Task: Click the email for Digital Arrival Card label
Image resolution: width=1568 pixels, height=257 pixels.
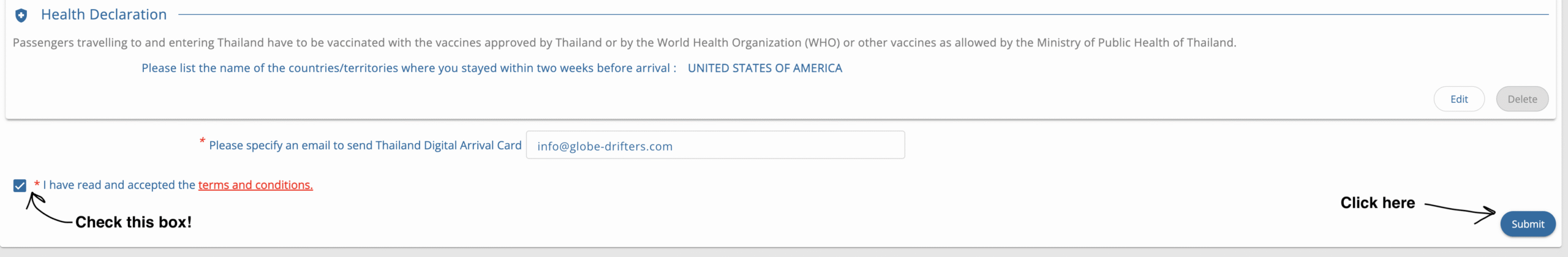Action: 365,146
